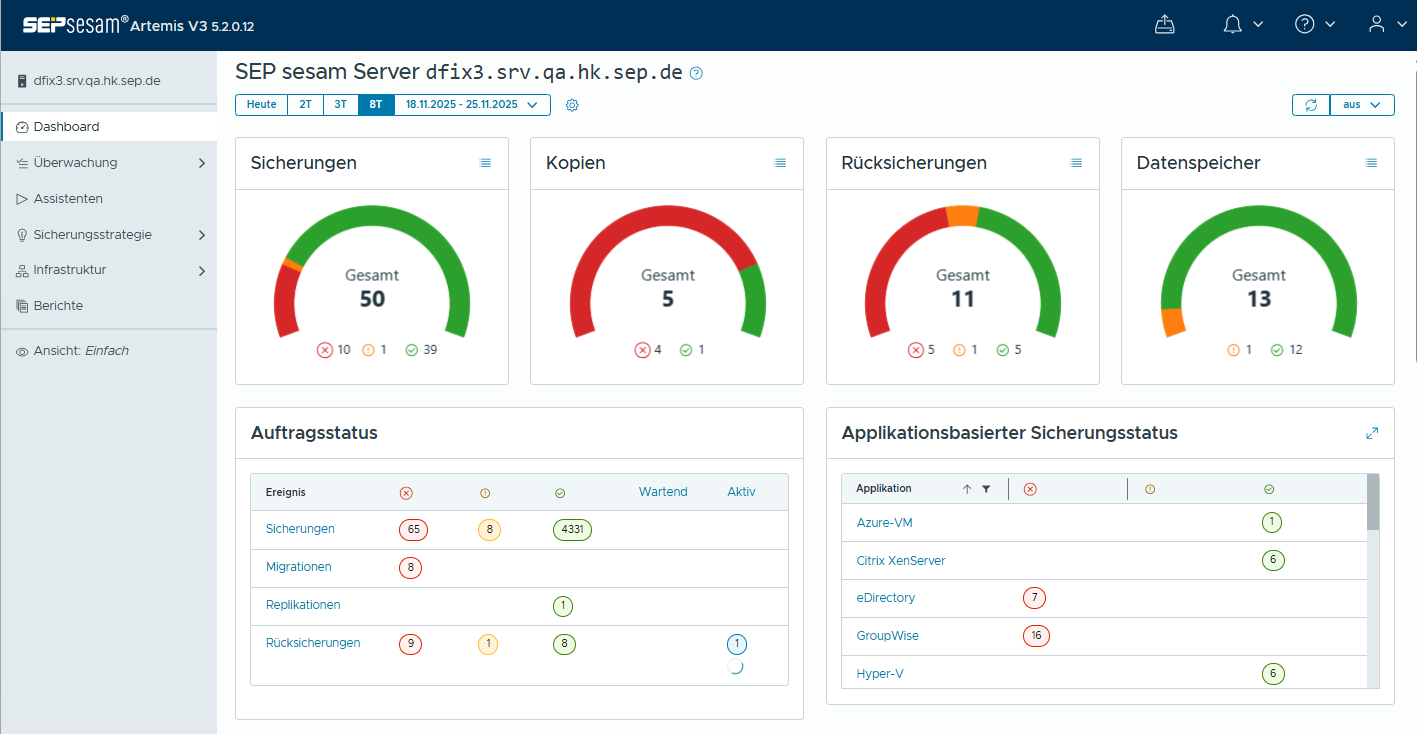This screenshot has height=734, width=1417.
Task: Click the help question mark icon
Action: coord(1304,23)
